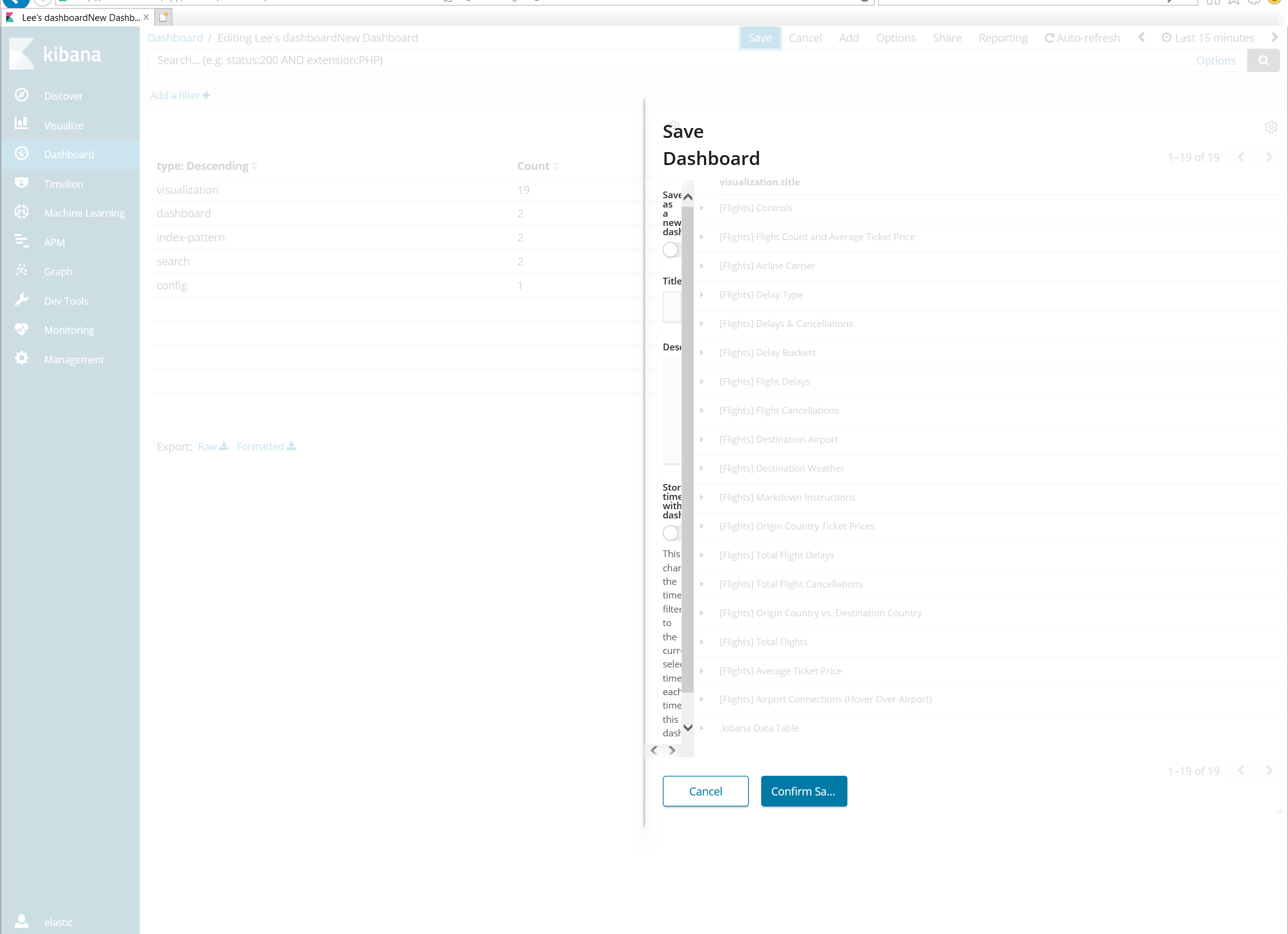
Task: Sort by type: Descending column
Action: pyautogui.click(x=207, y=166)
